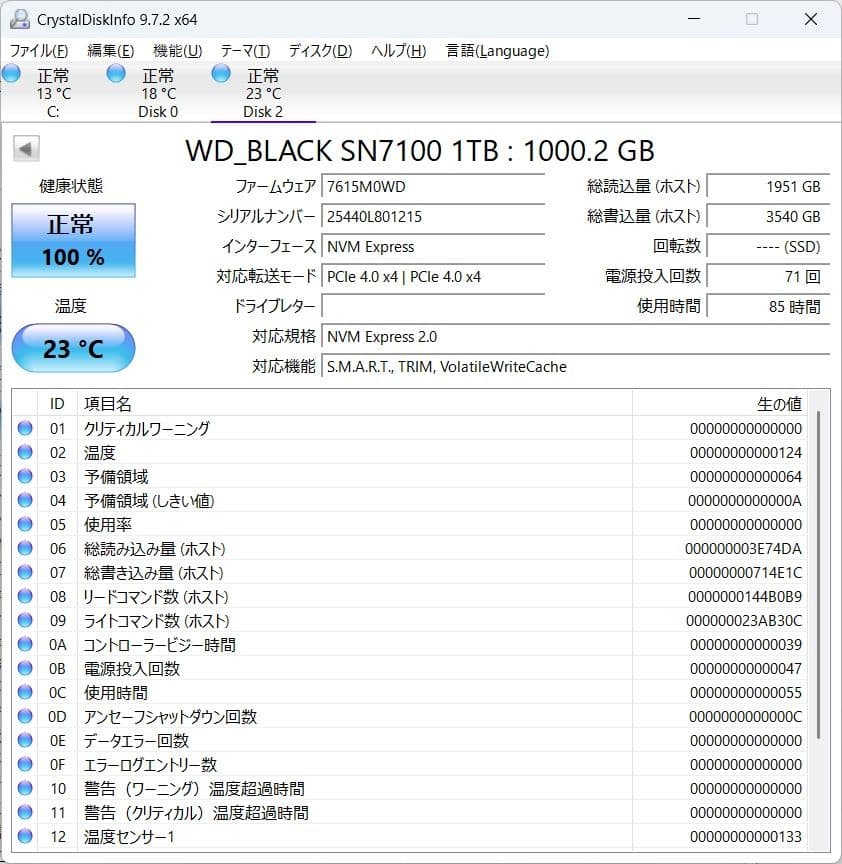This screenshot has width=842, height=864.
Task: Click the 正常 100% health status button
Action: (72, 240)
